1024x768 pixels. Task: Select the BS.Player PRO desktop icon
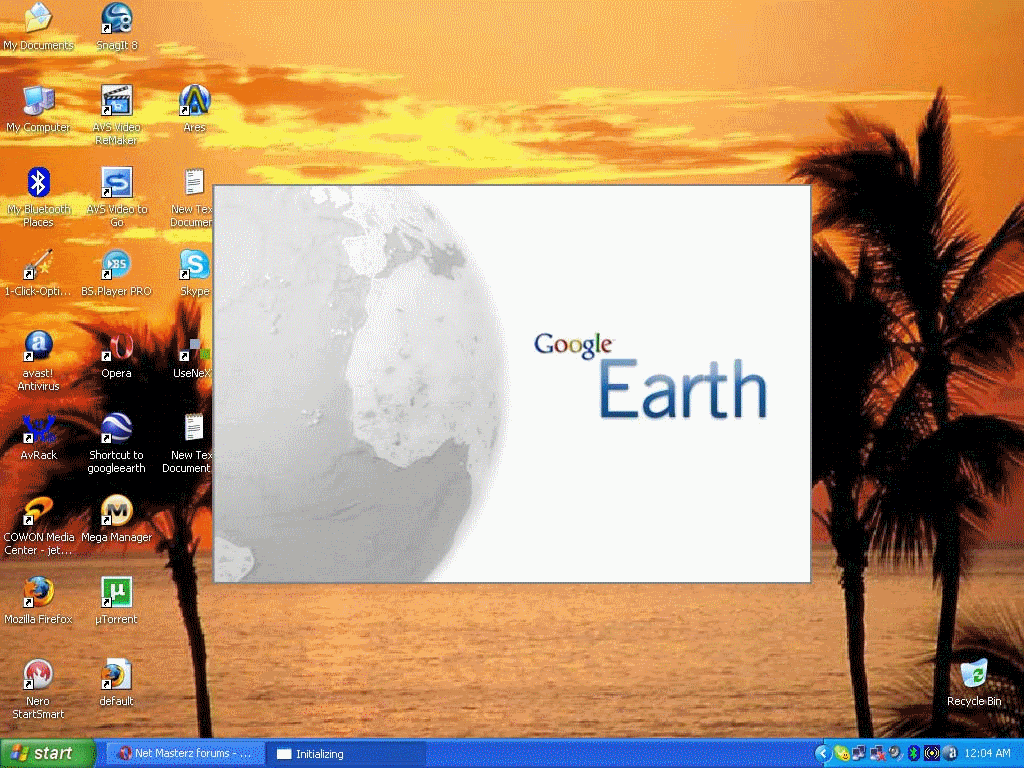point(116,265)
